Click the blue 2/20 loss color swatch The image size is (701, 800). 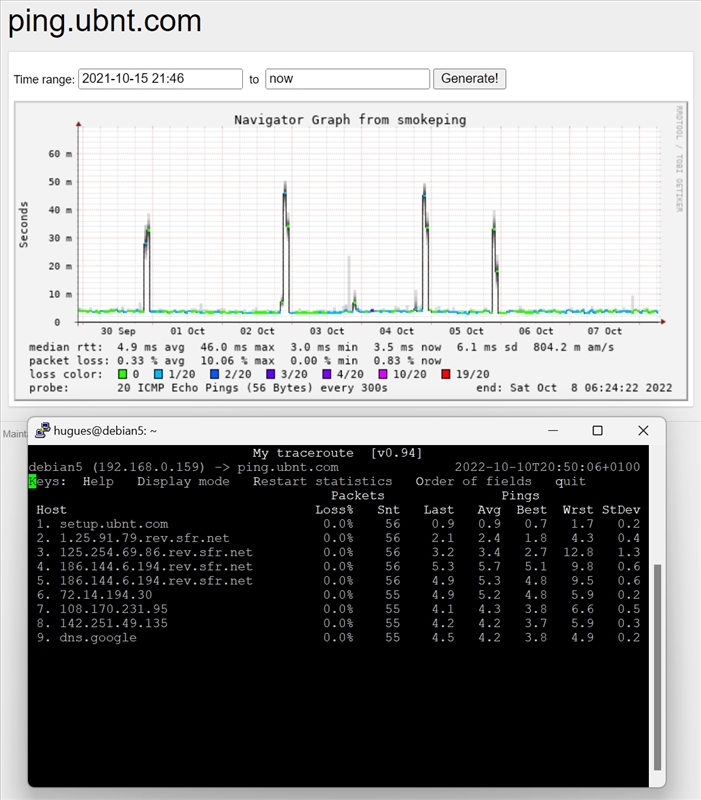click(x=214, y=374)
